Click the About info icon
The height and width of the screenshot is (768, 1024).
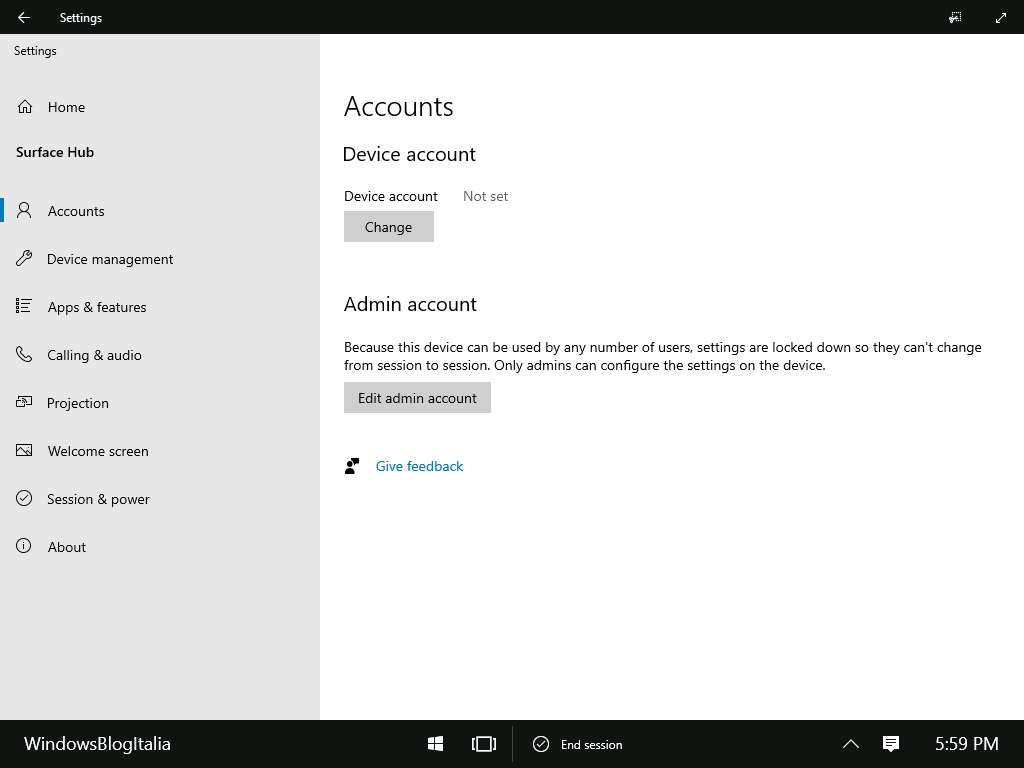(24, 546)
